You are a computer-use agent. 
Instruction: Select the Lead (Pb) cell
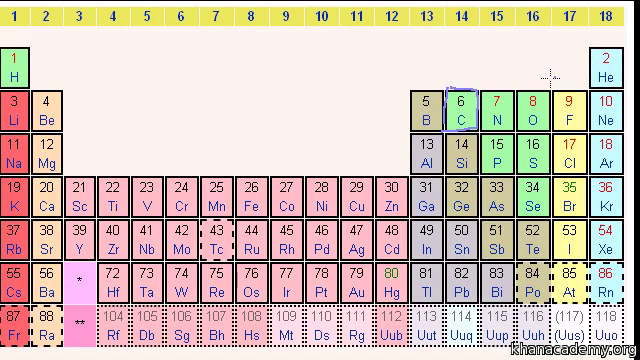tap(461, 283)
